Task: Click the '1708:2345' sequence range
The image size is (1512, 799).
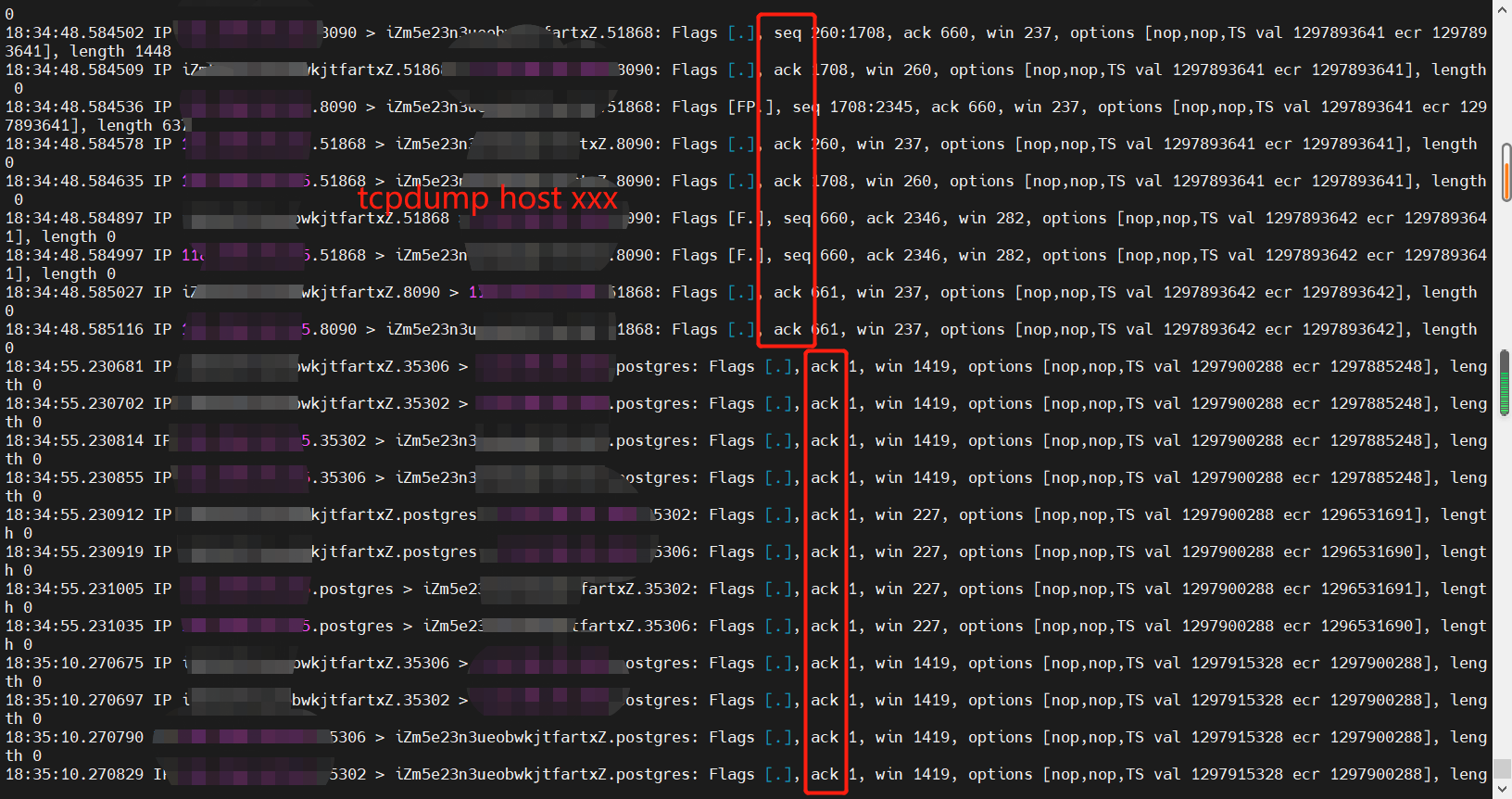Action: pos(871,107)
